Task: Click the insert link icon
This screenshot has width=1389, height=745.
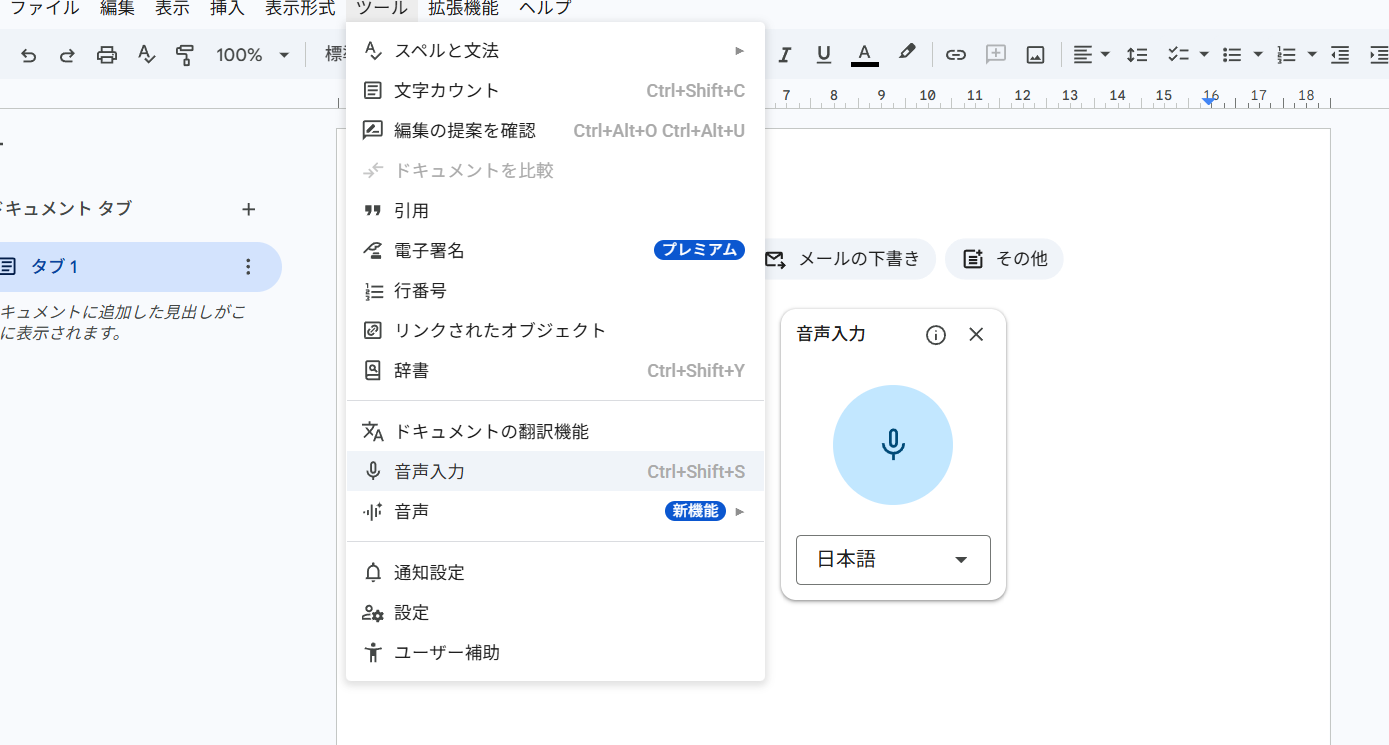Action: tap(956, 55)
